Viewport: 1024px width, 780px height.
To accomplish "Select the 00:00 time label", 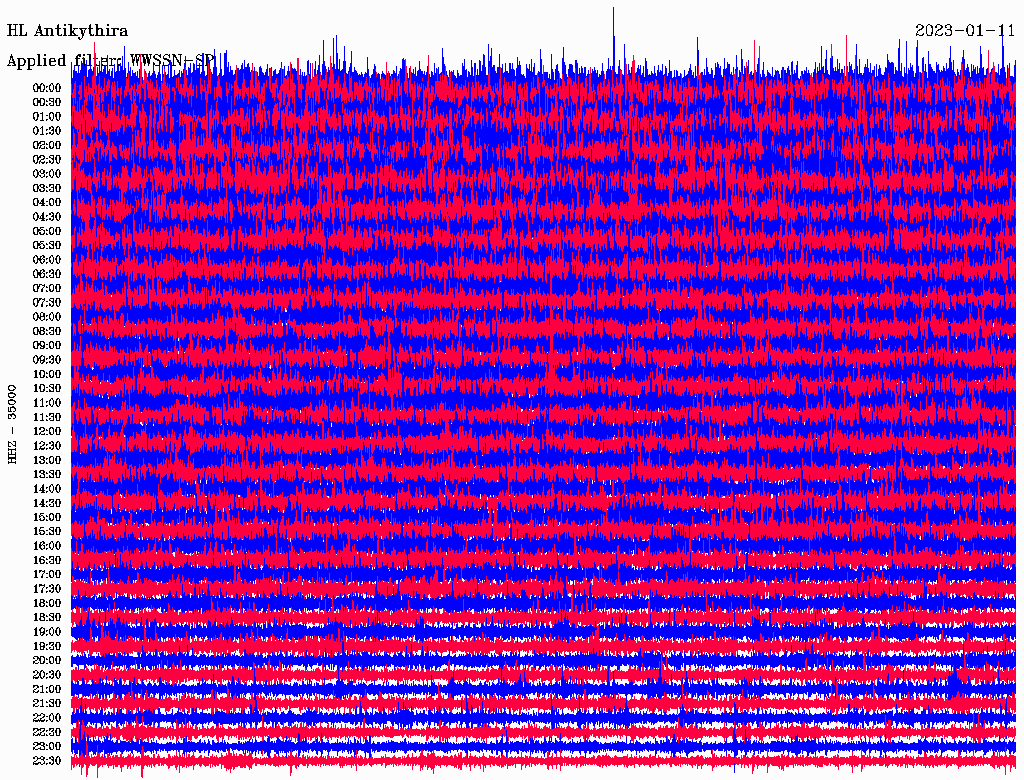I will pyautogui.click(x=47, y=88).
